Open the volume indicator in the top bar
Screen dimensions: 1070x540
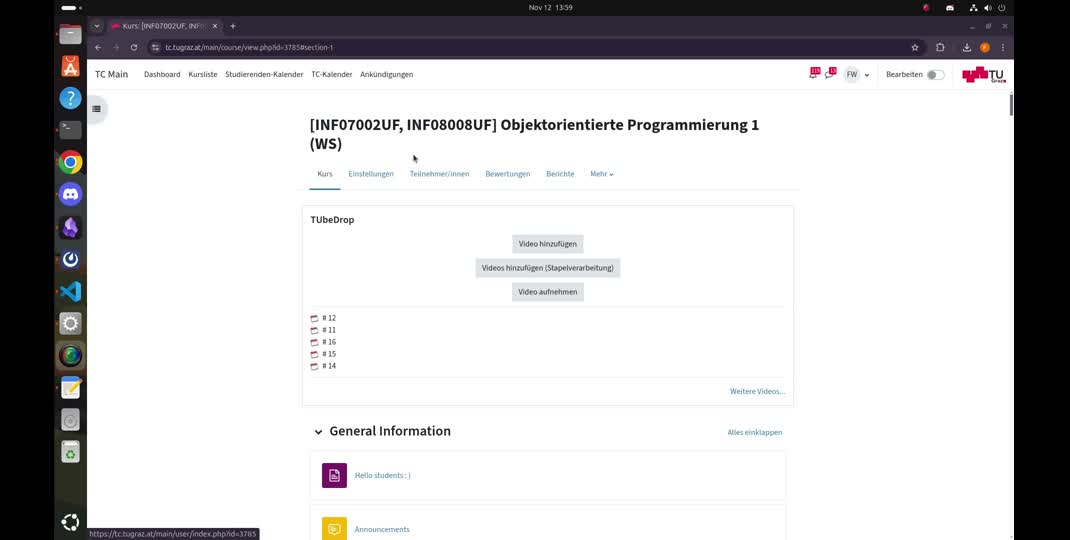(988, 8)
